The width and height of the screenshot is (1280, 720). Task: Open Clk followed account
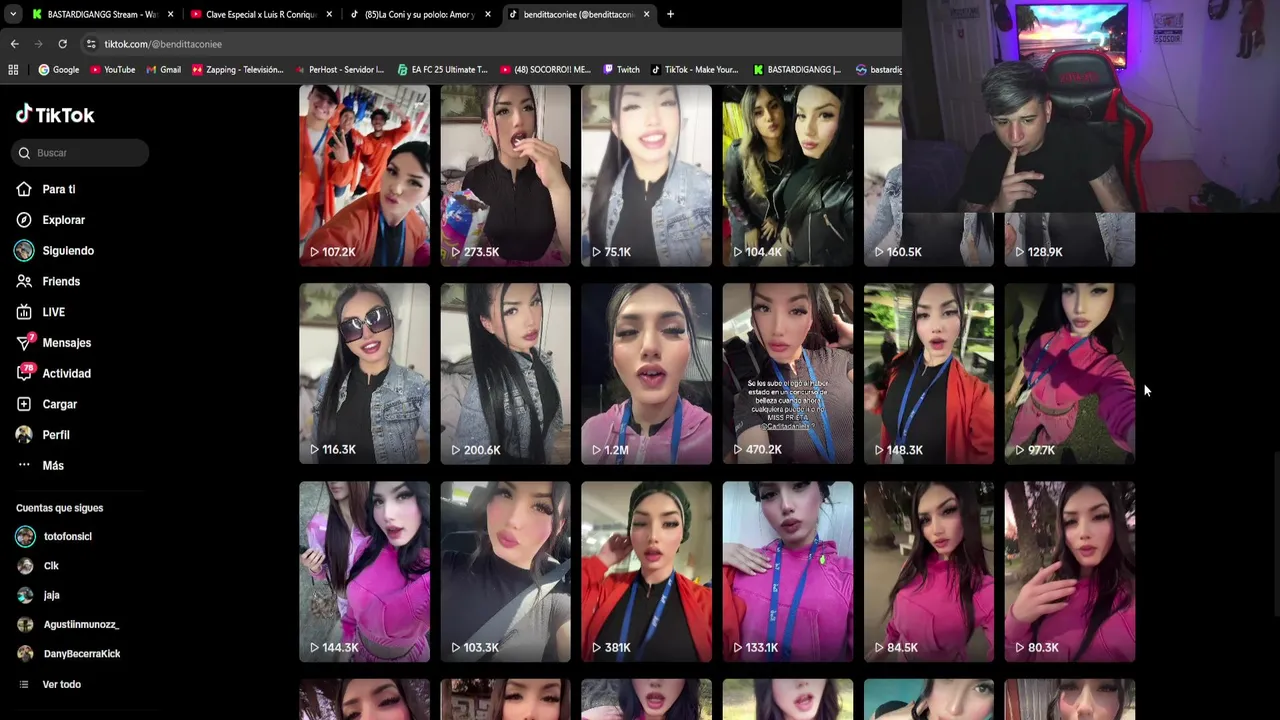38,566
